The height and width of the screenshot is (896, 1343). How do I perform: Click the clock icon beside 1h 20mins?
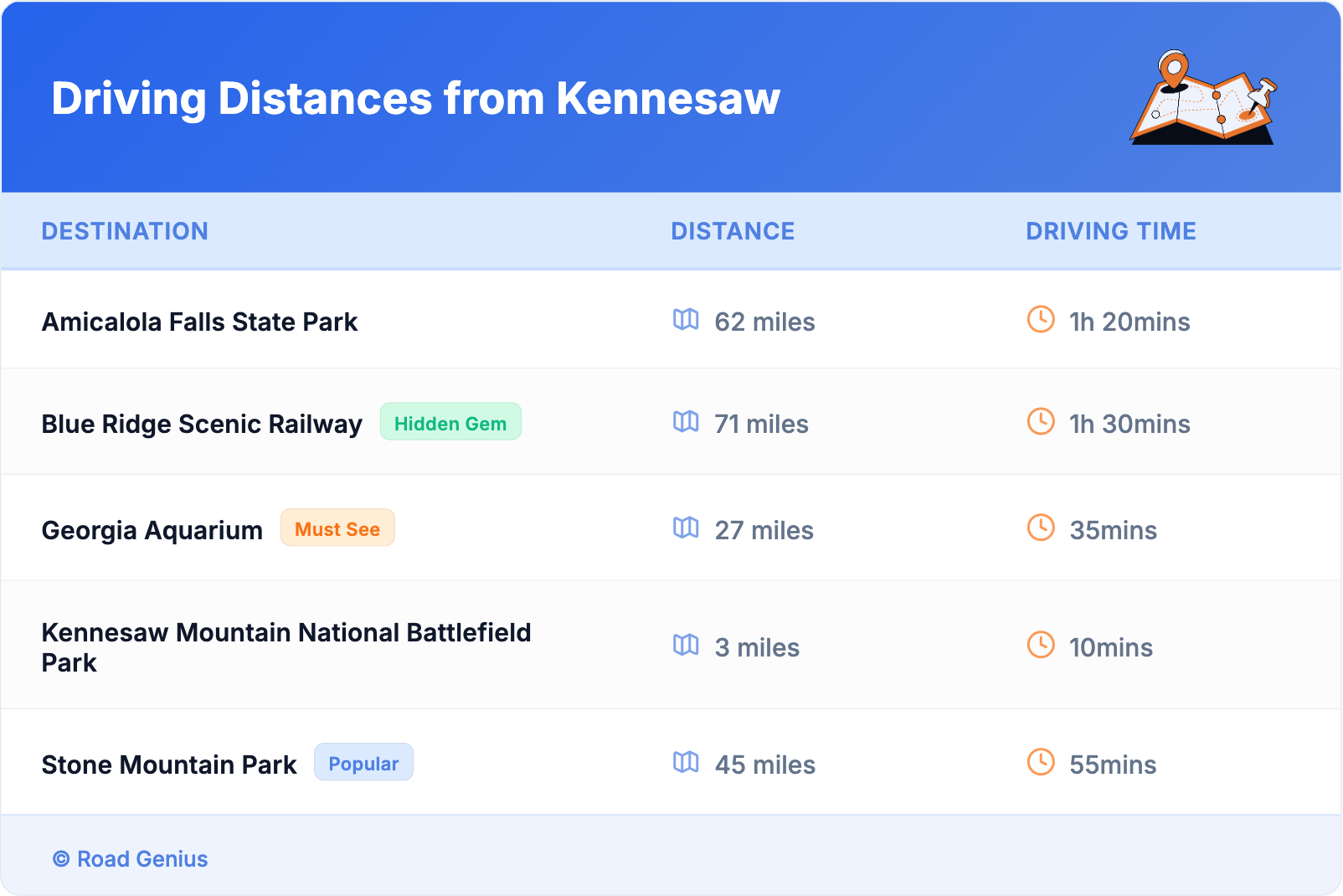1041,320
